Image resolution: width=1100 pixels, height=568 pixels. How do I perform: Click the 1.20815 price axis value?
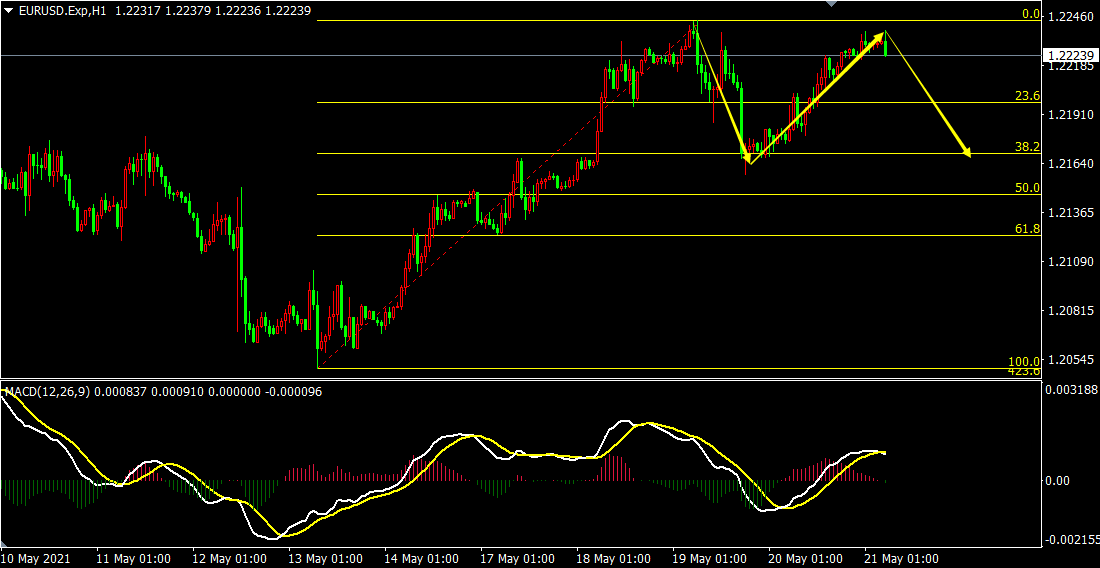1071,311
